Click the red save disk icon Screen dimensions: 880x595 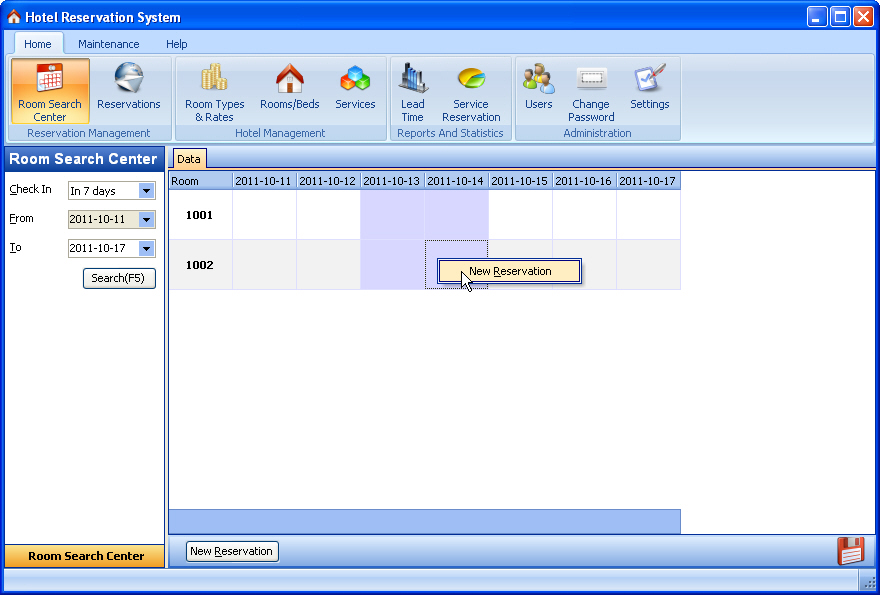point(850,551)
